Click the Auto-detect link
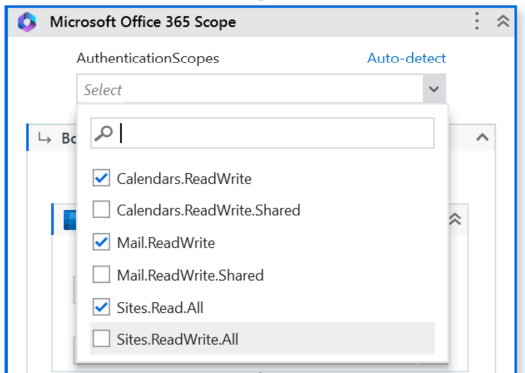 406,58
